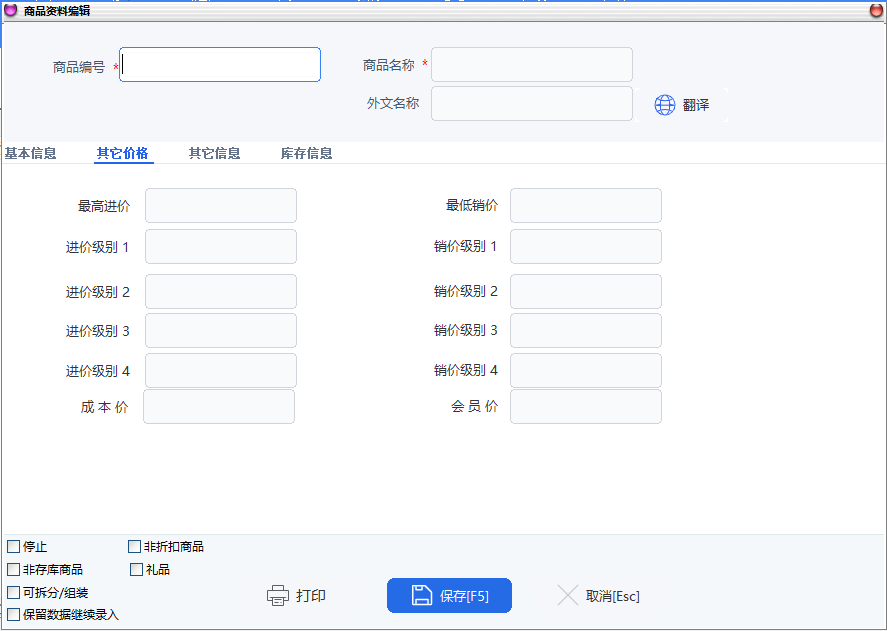
Task: Toggle the 非折扣商品 checkbox
Action: point(135,547)
